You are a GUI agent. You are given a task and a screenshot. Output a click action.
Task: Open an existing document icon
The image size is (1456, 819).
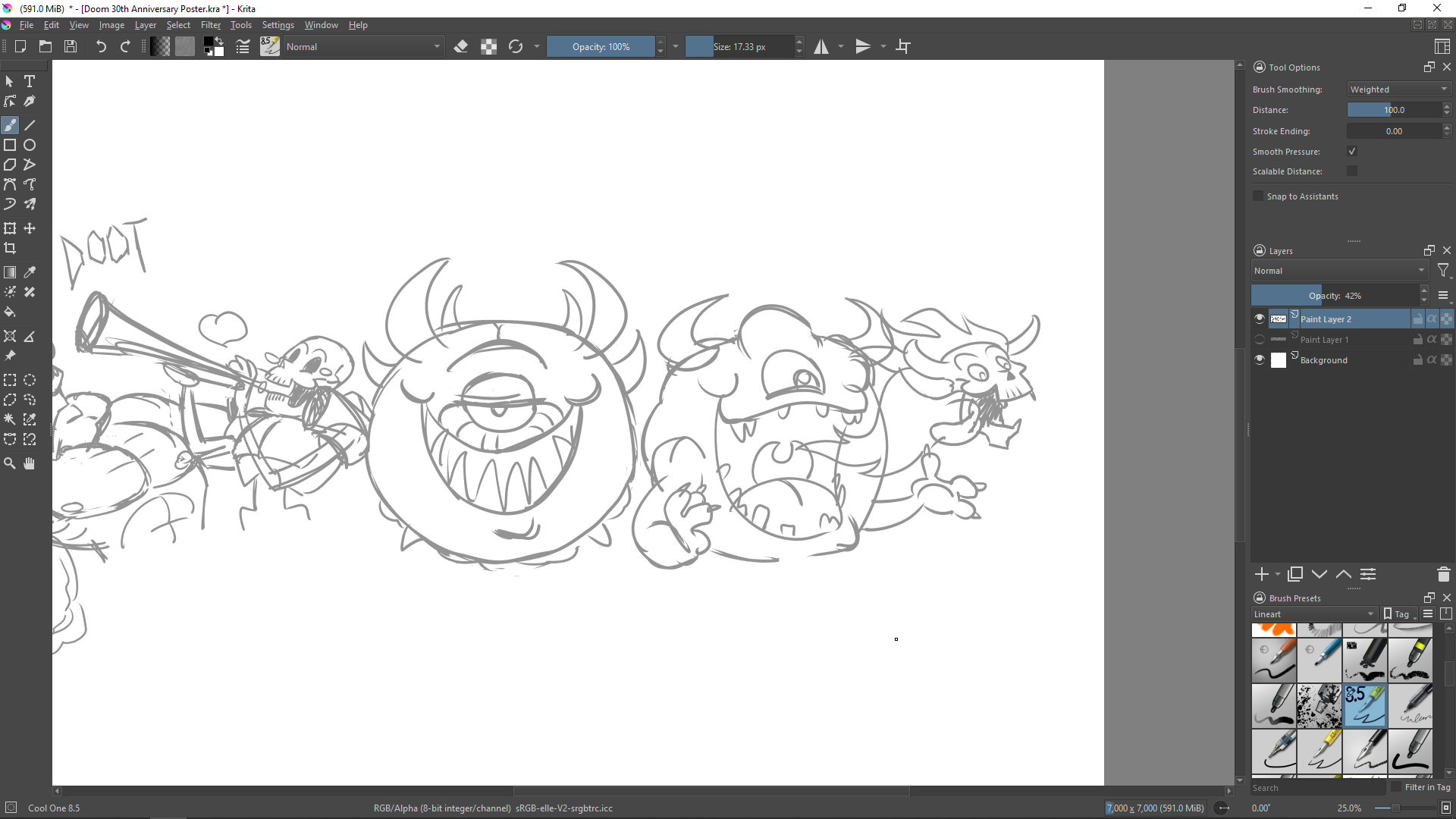click(45, 46)
